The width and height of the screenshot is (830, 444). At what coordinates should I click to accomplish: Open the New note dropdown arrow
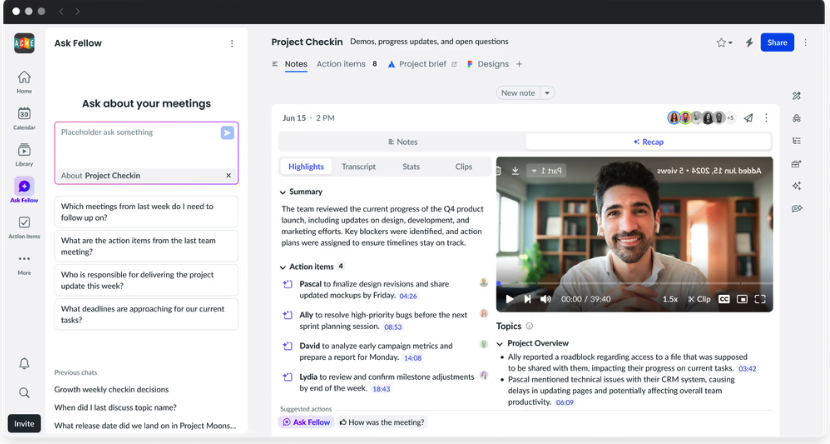click(547, 93)
